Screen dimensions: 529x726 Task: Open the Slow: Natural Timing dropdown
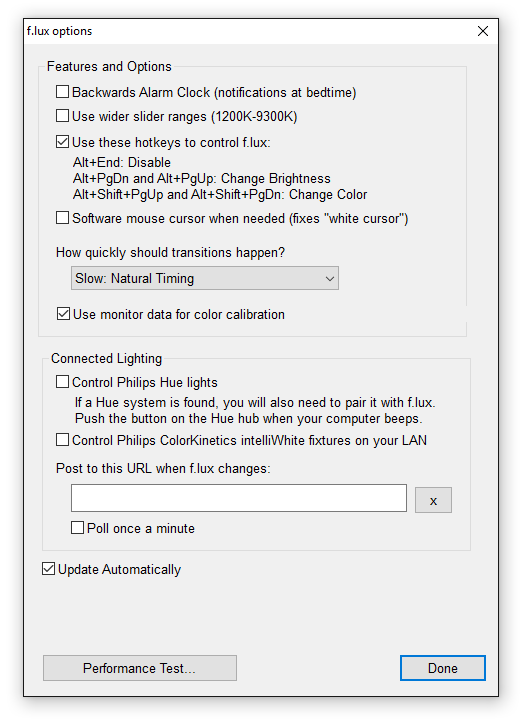[x=205, y=278]
